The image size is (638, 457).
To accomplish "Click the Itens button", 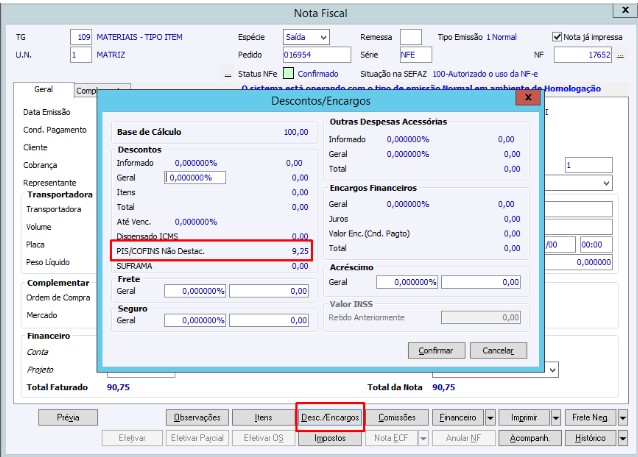I will pos(264,418).
